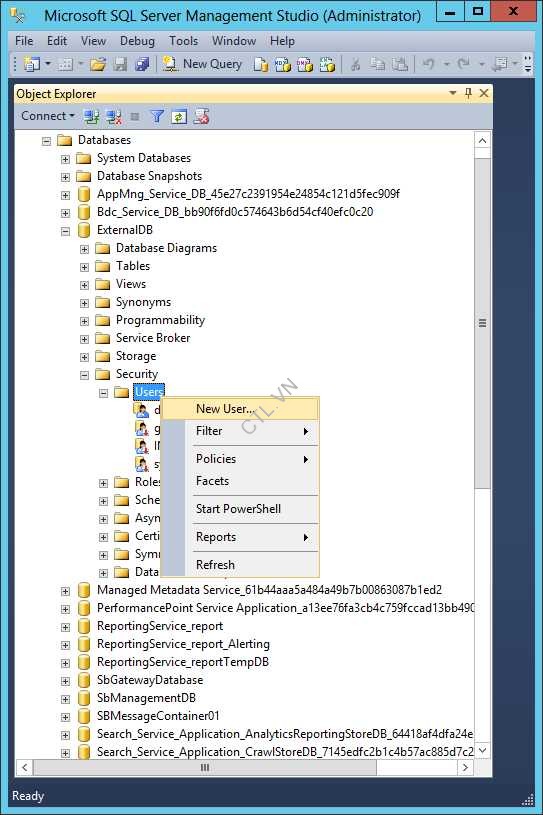Click the Redo arrow icon
Screen dimensions: 543x815
click(463, 64)
